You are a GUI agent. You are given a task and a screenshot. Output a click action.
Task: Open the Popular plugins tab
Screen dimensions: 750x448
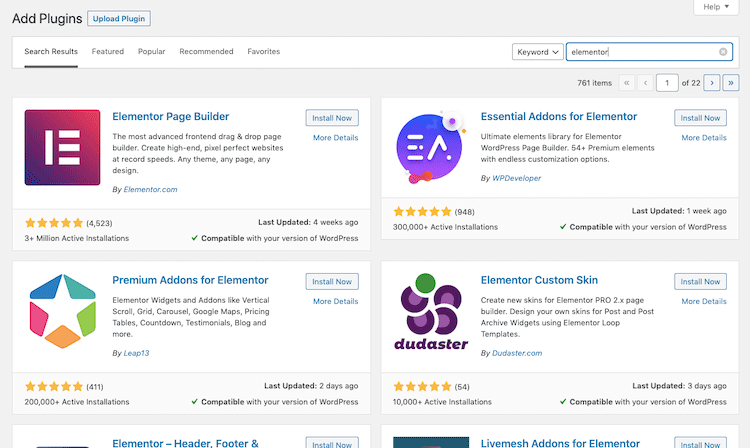click(x=152, y=51)
